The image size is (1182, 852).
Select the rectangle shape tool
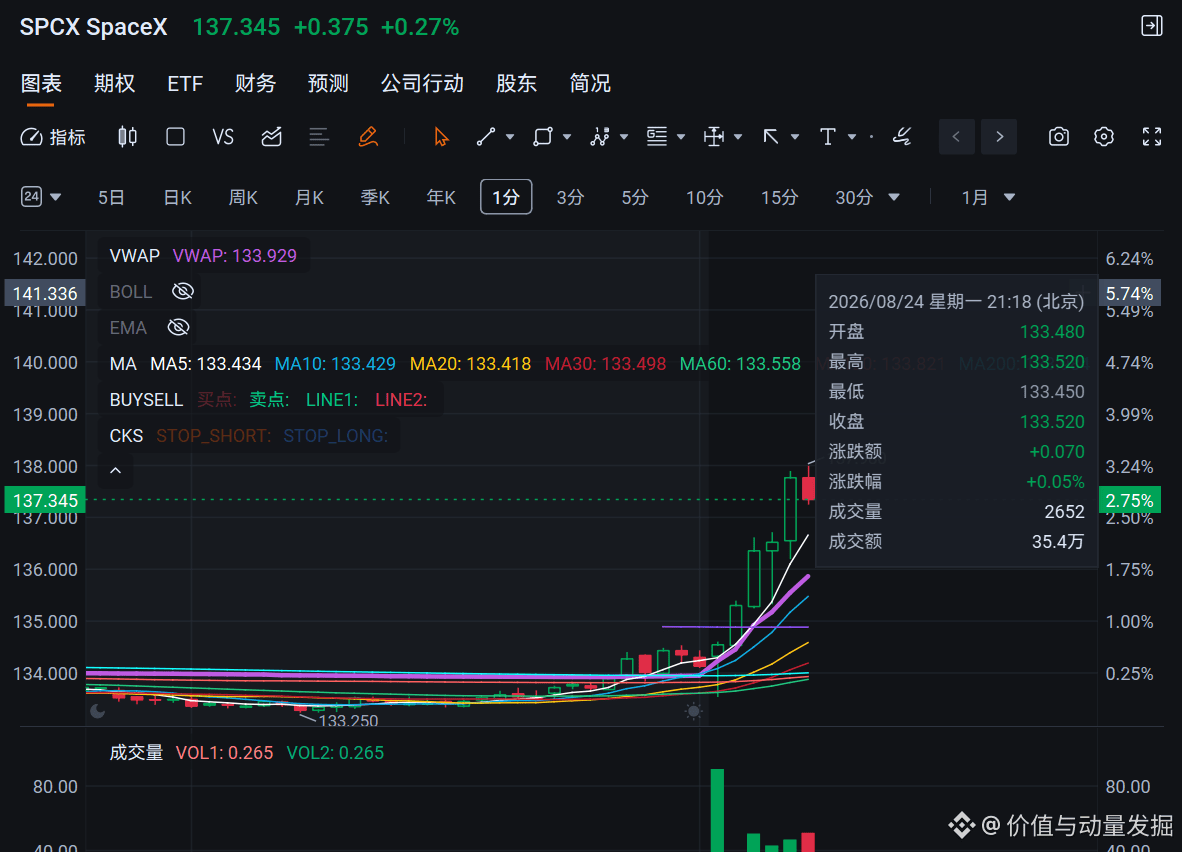[543, 137]
